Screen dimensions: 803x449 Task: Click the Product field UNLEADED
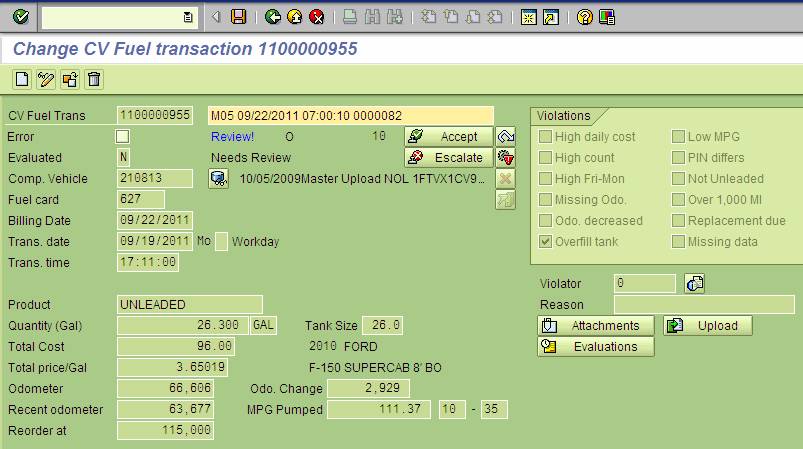(x=189, y=304)
